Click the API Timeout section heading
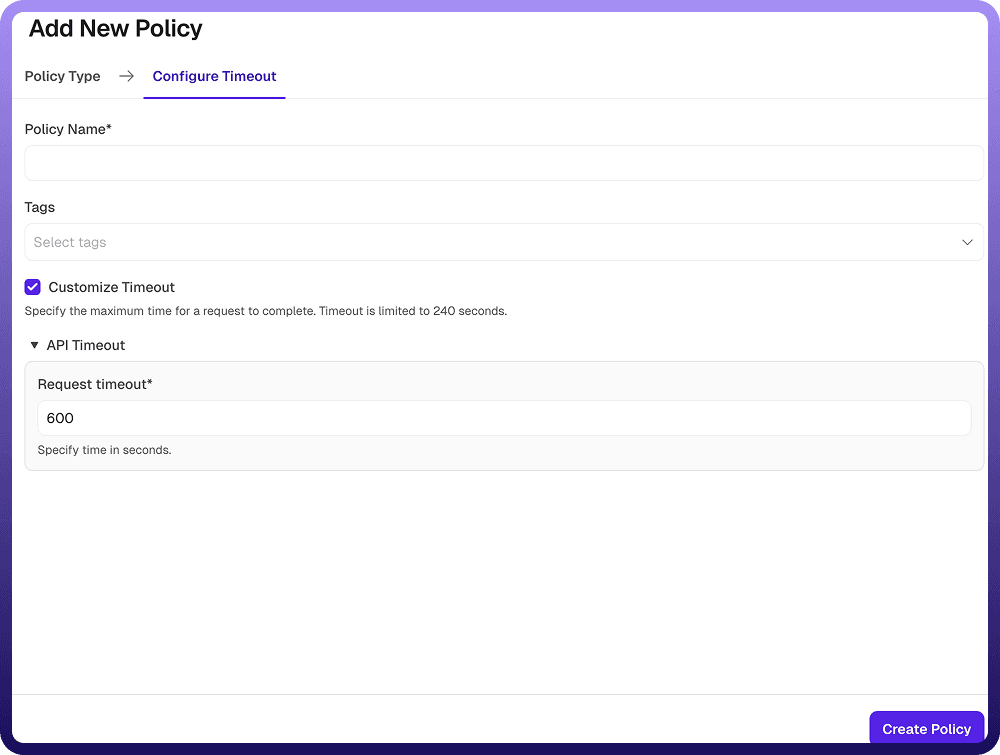Screen dimensions: 1000x755 (85, 345)
